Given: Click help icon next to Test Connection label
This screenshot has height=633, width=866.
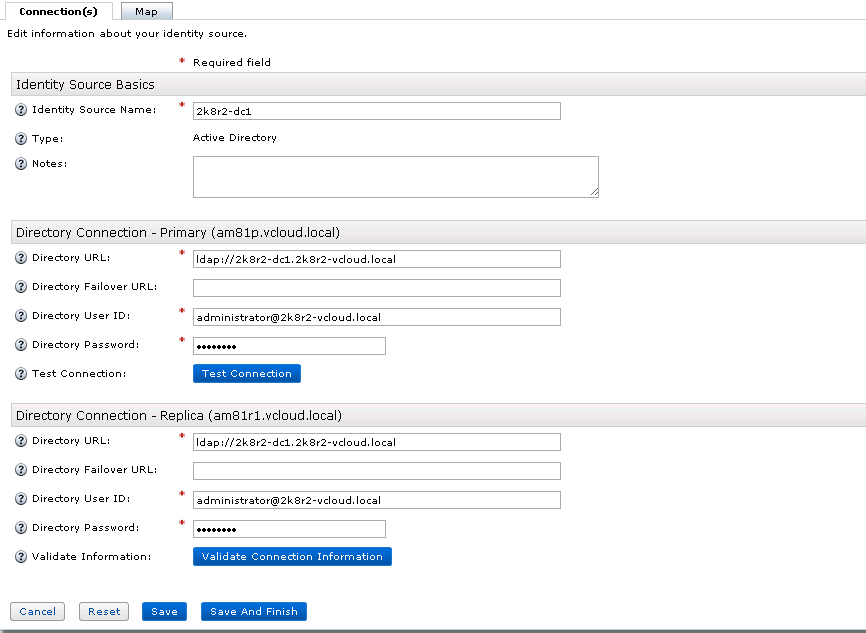Looking at the screenshot, I should click(x=21, y=374).
